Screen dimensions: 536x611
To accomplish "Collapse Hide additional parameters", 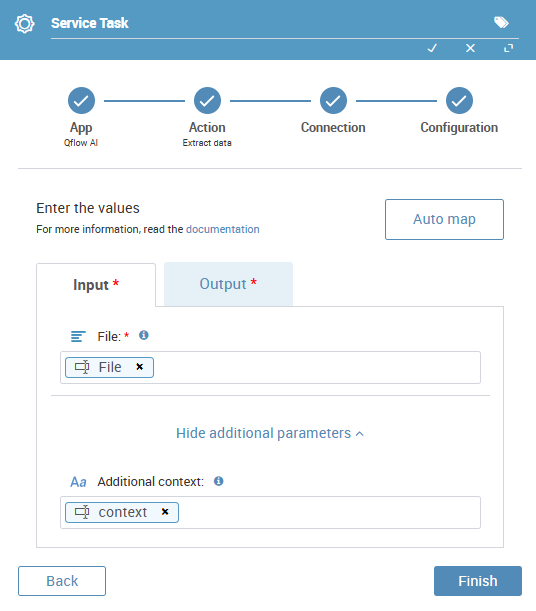I will point(270,433).
